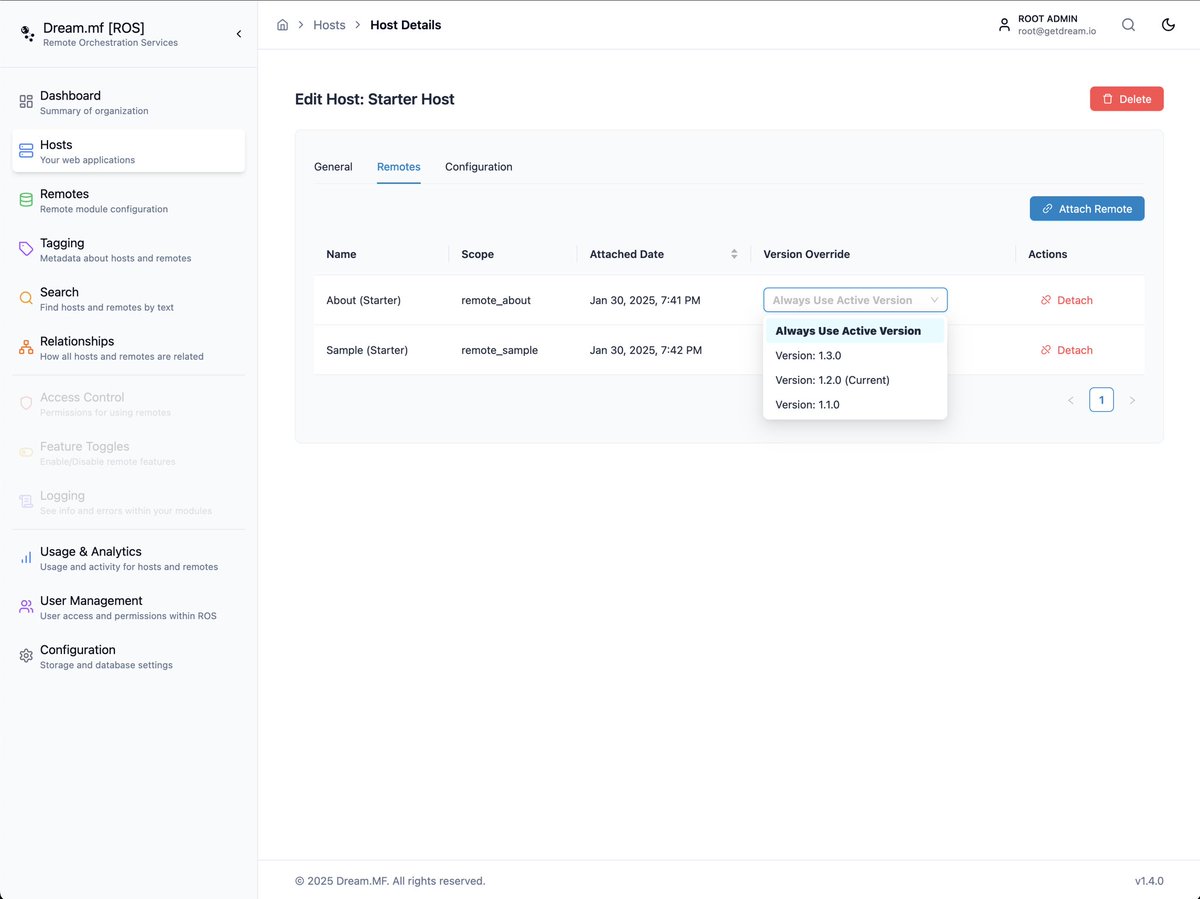Switch to the Remotes tab
The width and height of the screenshot is (1200, 899).
tap(399, 167)
